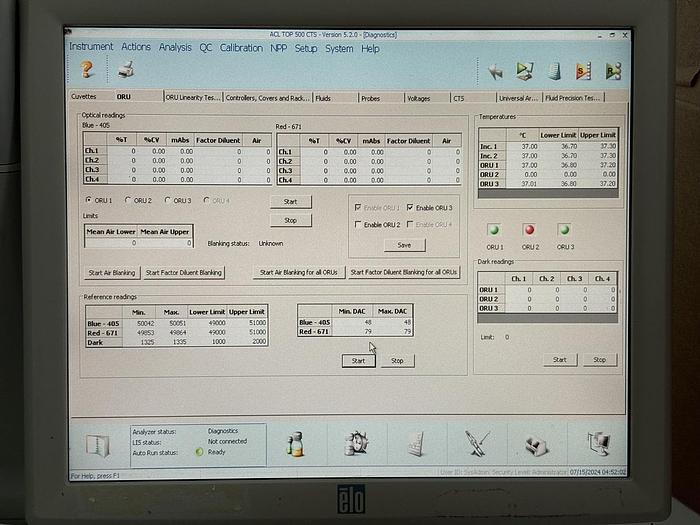This screenshot has width=700, height=525.
Task: Open the Calibration menu
Action: pos(241,48)
